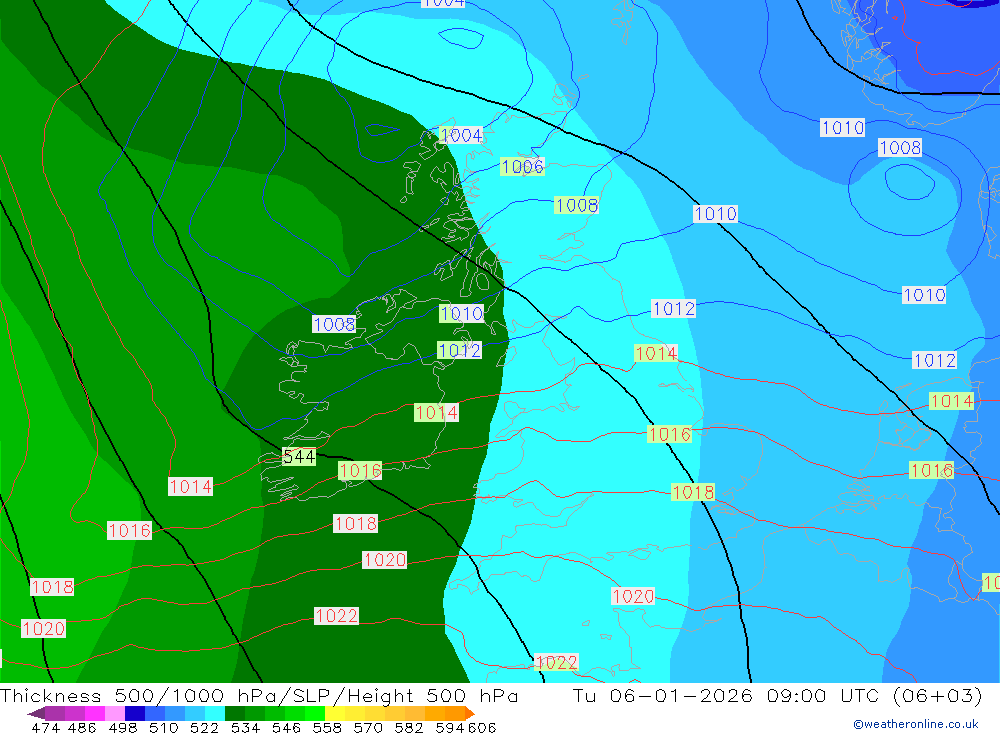Click the legend value 498
1000x733 pixels.
[x=122, y=727]
